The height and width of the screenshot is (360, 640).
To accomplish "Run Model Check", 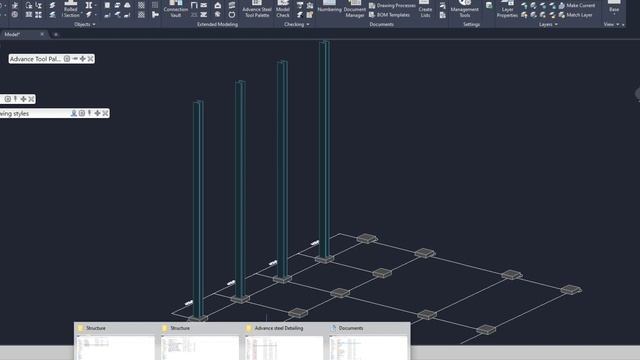I will pos(283,9).
